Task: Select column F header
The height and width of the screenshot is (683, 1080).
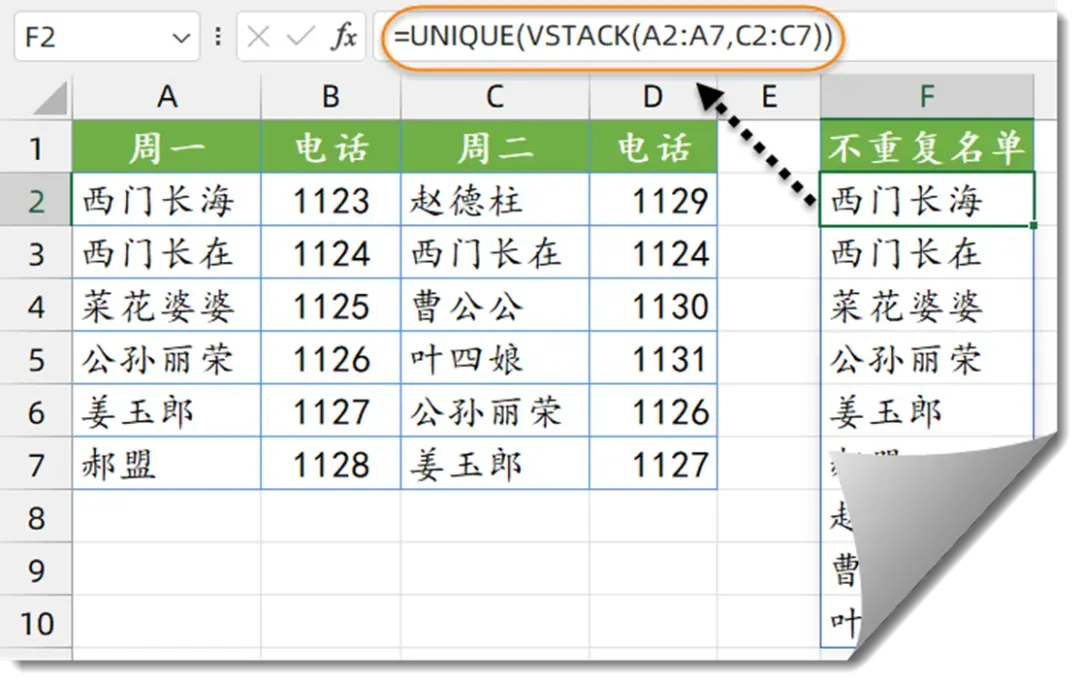Action: (927, 97)
